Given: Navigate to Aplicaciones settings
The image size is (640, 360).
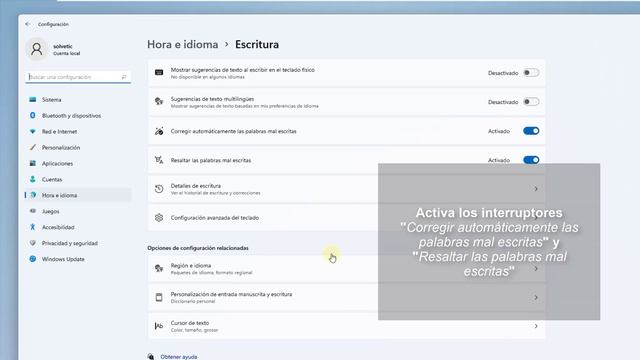Looking at the screenshot, I should [x=78, y=163].
